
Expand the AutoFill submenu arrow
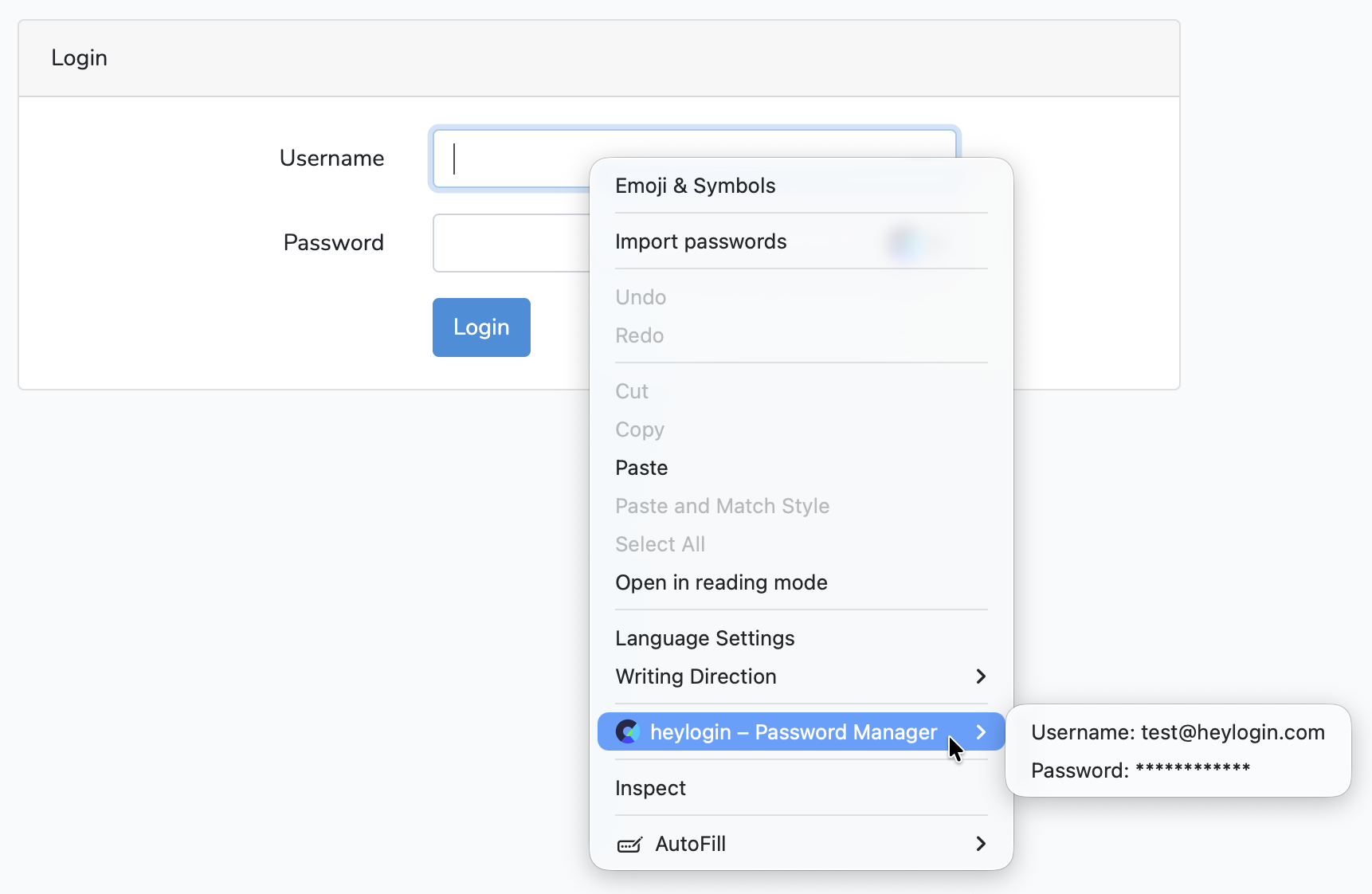coord(981,844)
